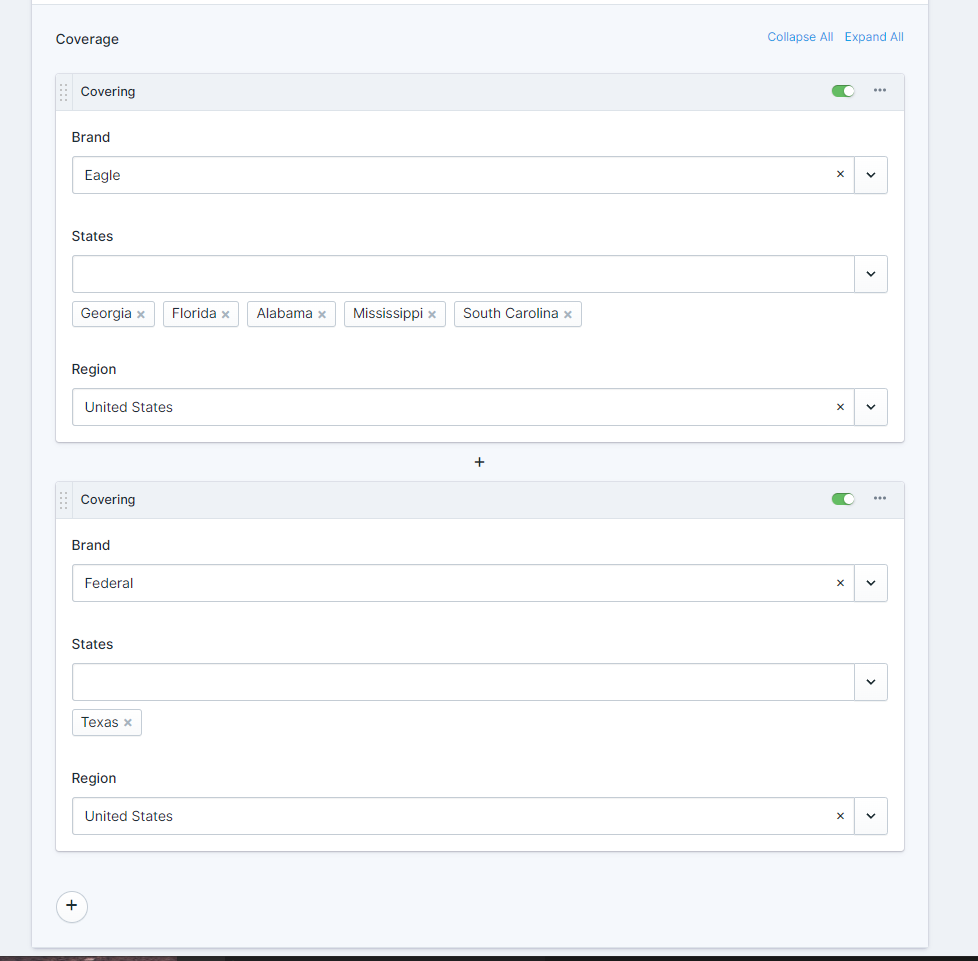Select the Georgia tag text
The height and width of the screenshot is (961, 978).
click(x=106, y=314)
